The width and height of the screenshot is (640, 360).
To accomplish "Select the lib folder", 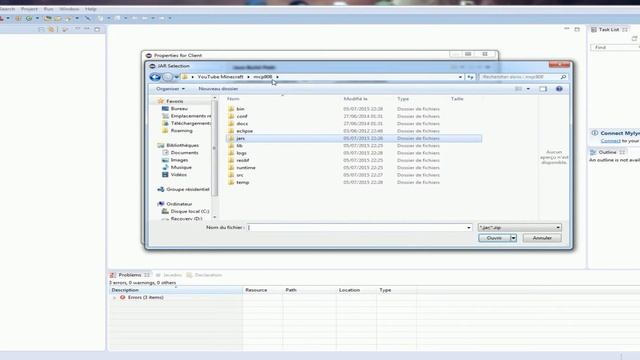I will point(239,146).
